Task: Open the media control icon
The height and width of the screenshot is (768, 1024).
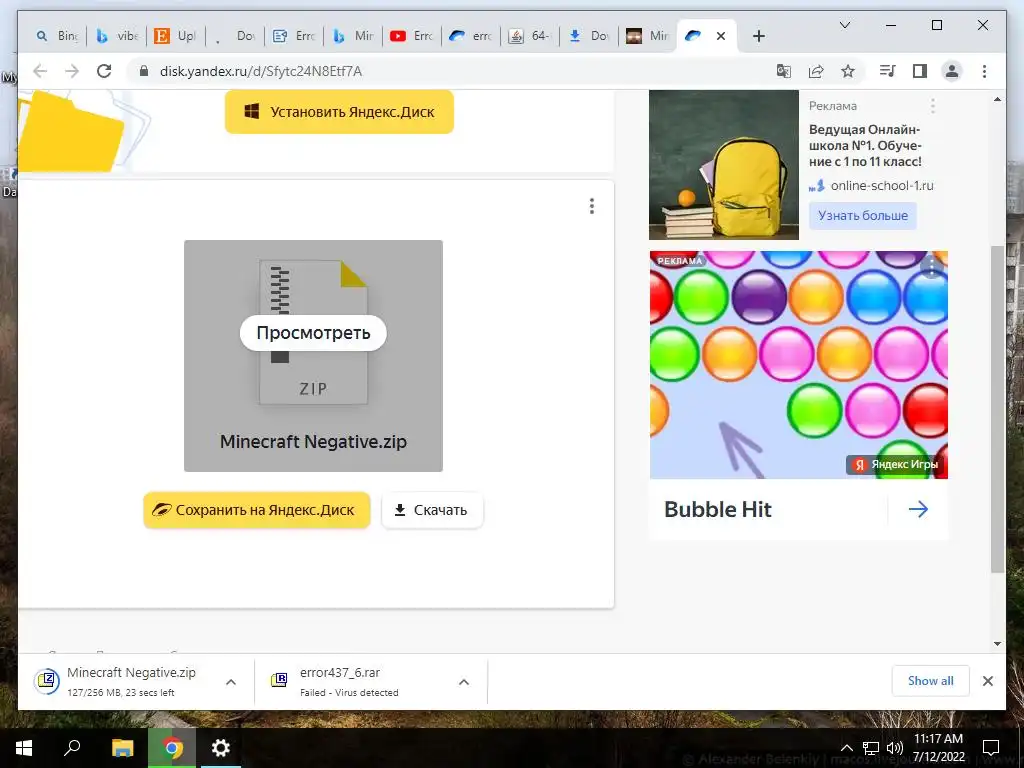Action: click(x=888, y=71)
